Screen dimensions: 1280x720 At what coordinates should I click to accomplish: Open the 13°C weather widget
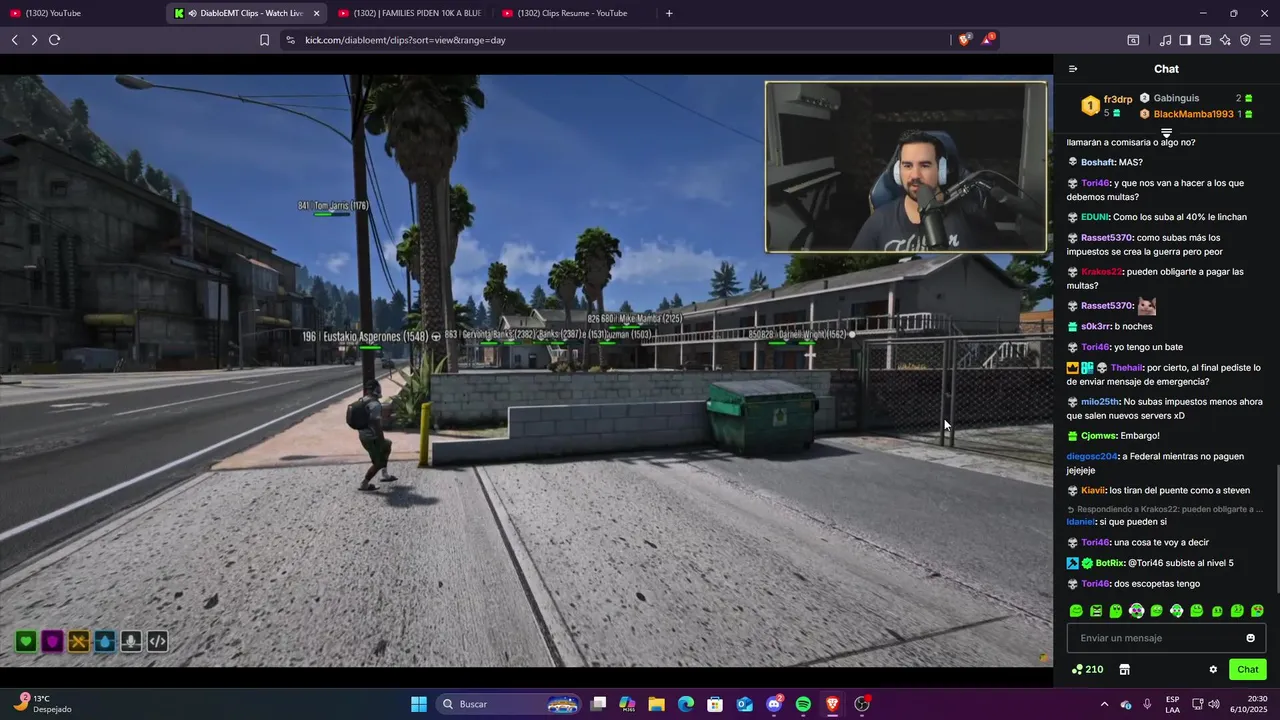click(42, 704)
